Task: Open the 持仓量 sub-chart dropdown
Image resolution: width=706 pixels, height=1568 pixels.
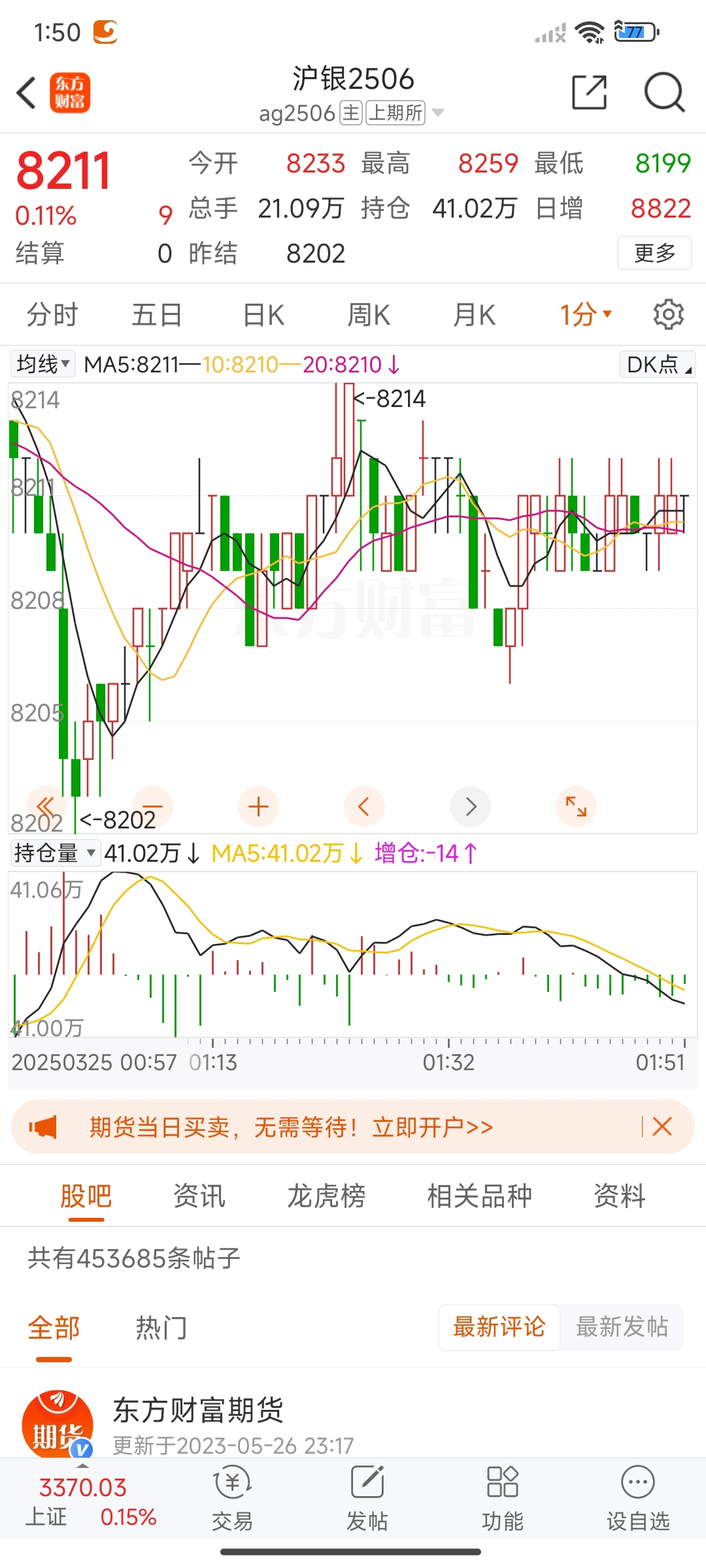Action: click(x=56, y=853)
